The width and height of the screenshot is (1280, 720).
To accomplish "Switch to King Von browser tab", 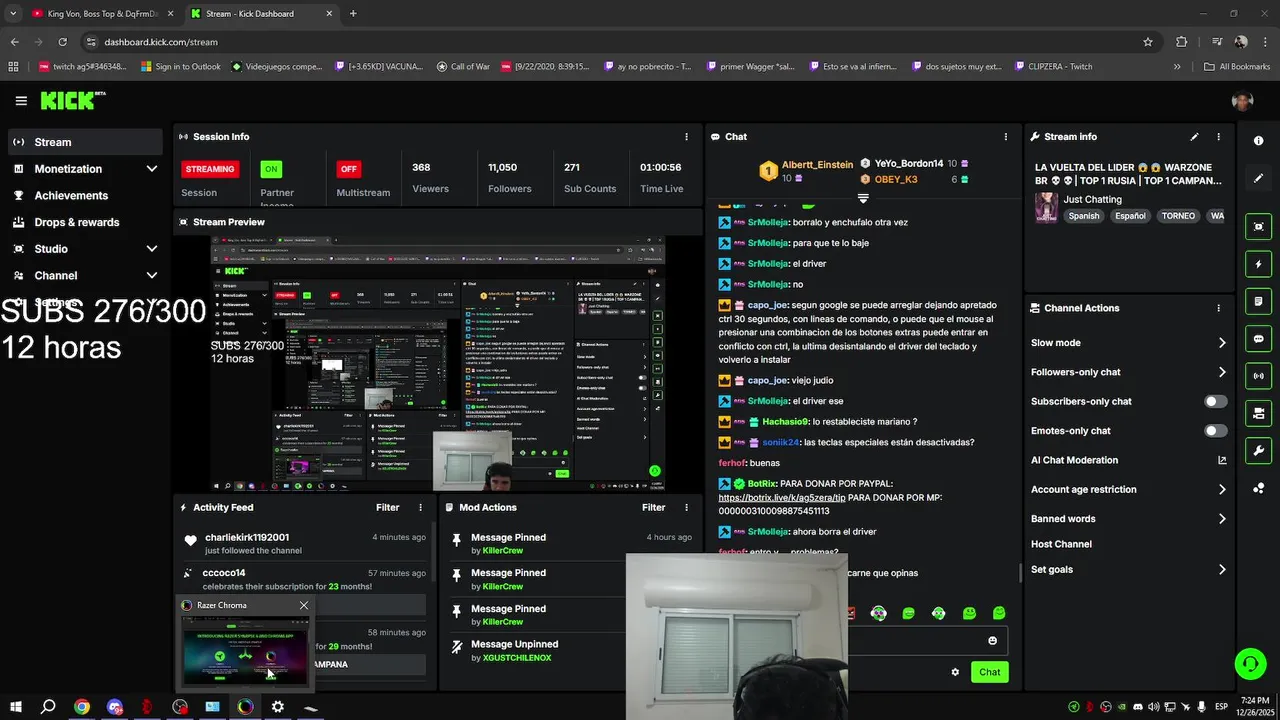I will coord(101,14).
